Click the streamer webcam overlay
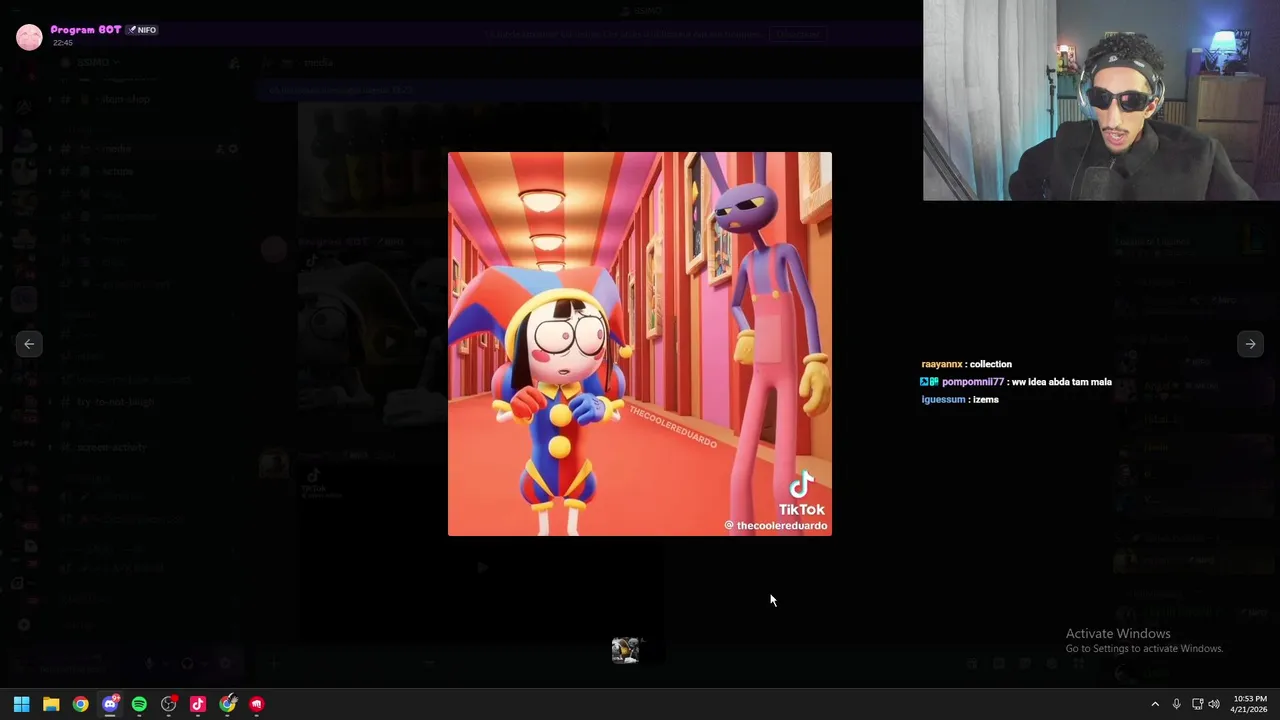Image resolution: width=1280 pixels, height=720 pixels. tap(1101, 100)
